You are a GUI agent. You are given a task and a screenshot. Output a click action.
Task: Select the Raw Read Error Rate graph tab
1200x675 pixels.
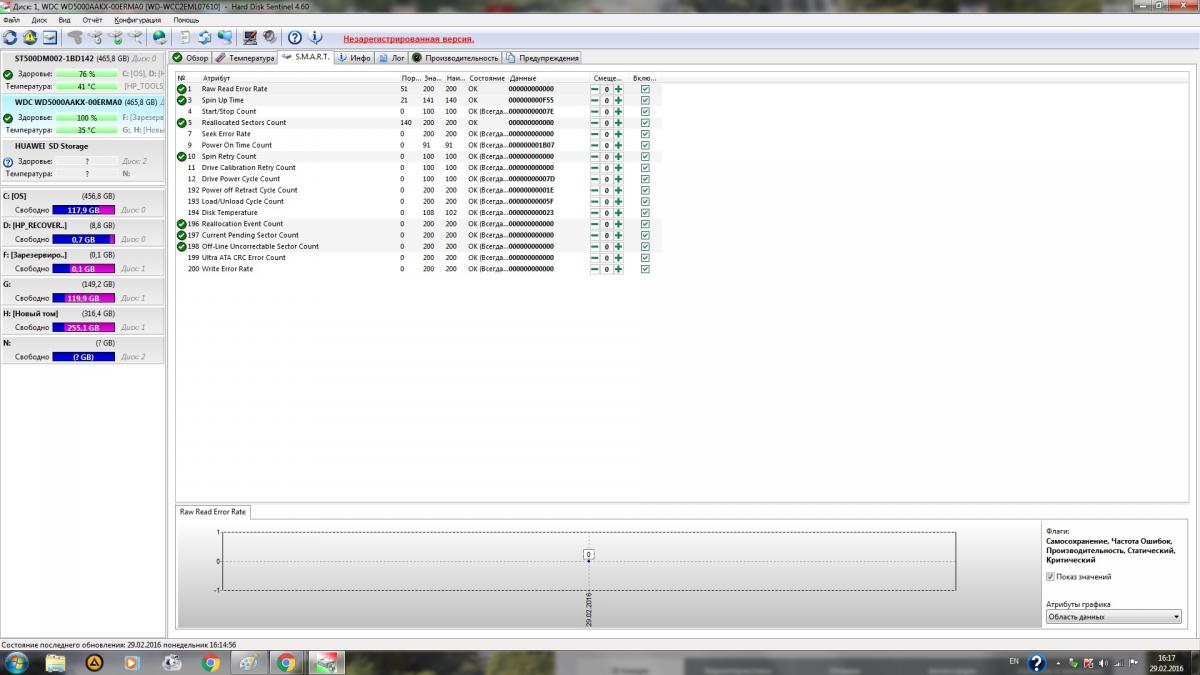tap(212, 511)
